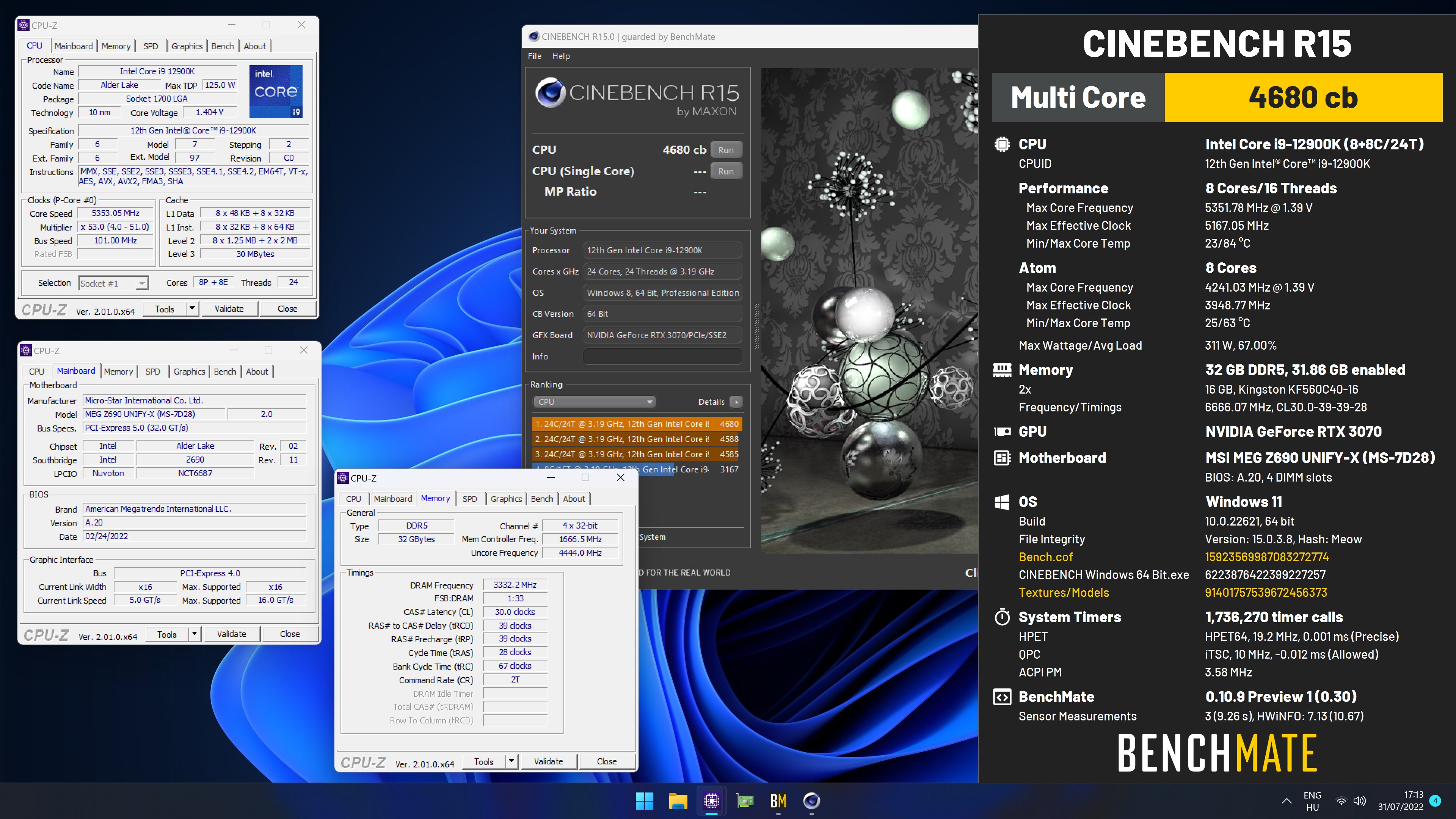
Task: Click the green graphics card taskbar icon
Action: tap(745, 800)
